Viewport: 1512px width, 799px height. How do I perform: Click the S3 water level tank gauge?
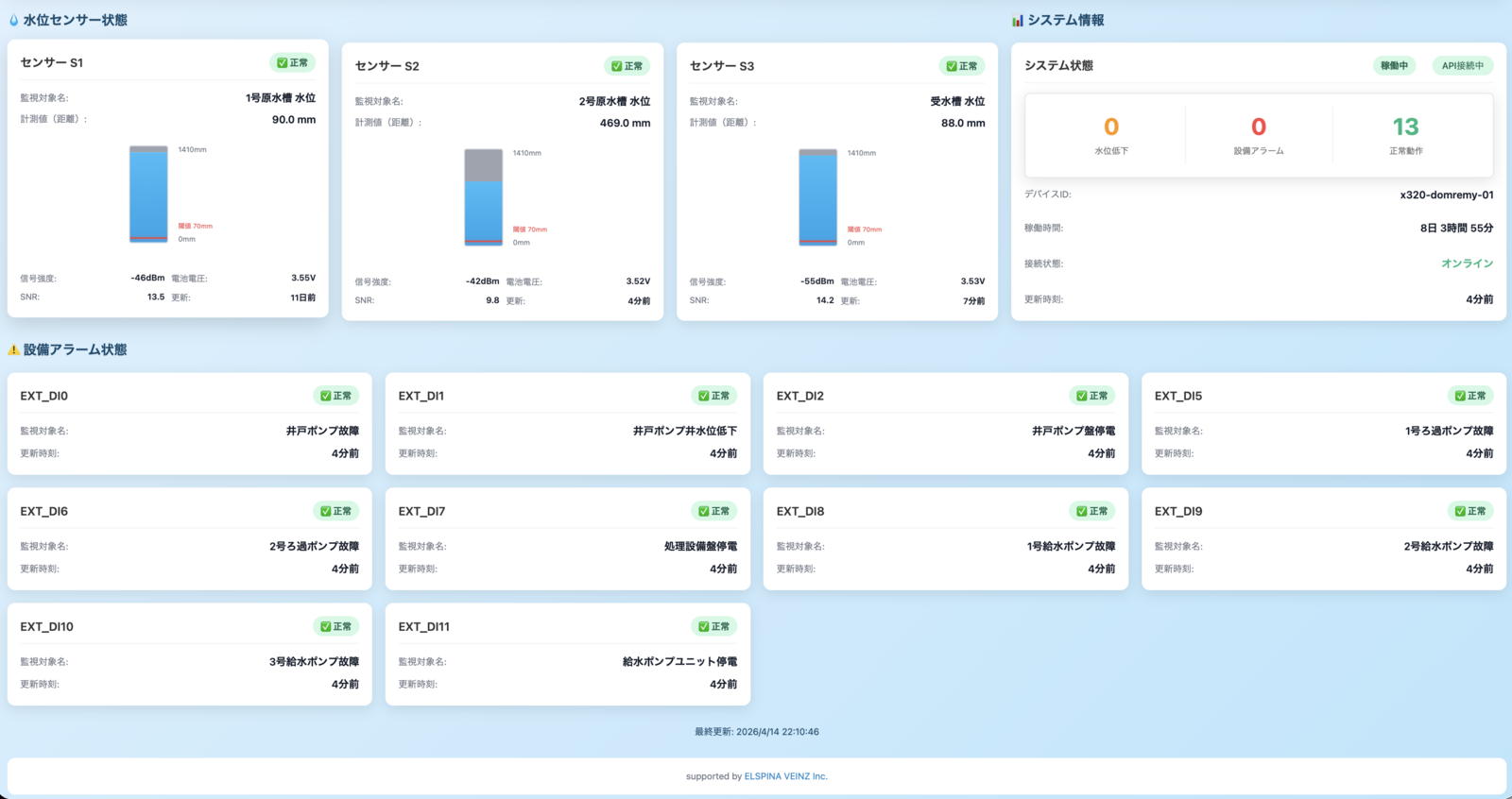tap(817, 197)
